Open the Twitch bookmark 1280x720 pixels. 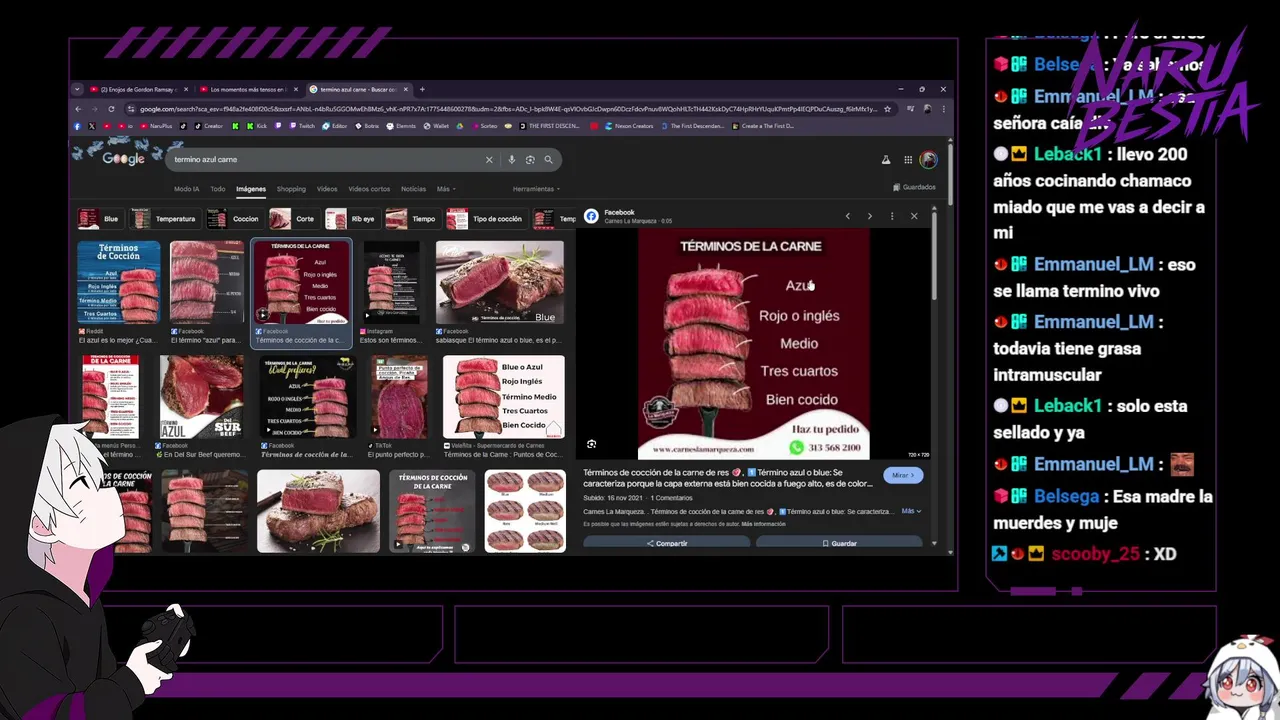point(302,126)
